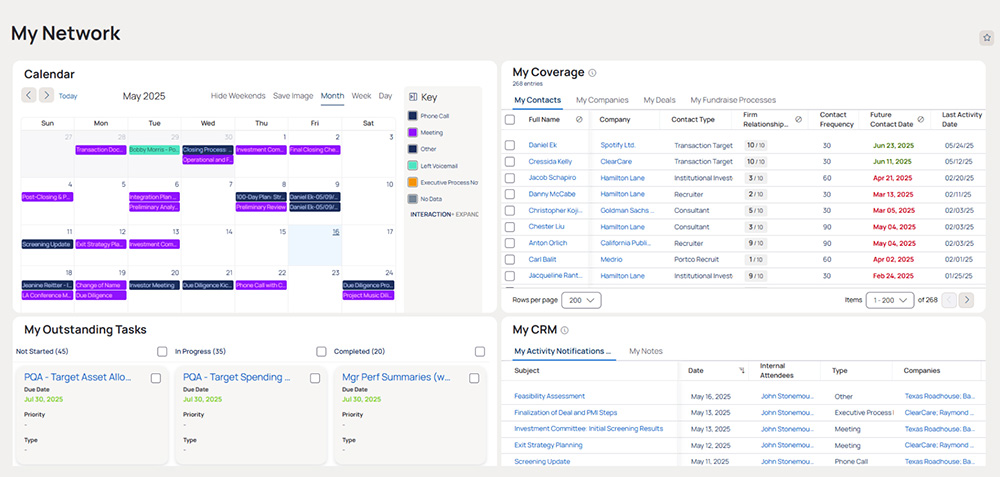
Task: Click the favorite star icon at top right
Action: [x=985, y=38]
